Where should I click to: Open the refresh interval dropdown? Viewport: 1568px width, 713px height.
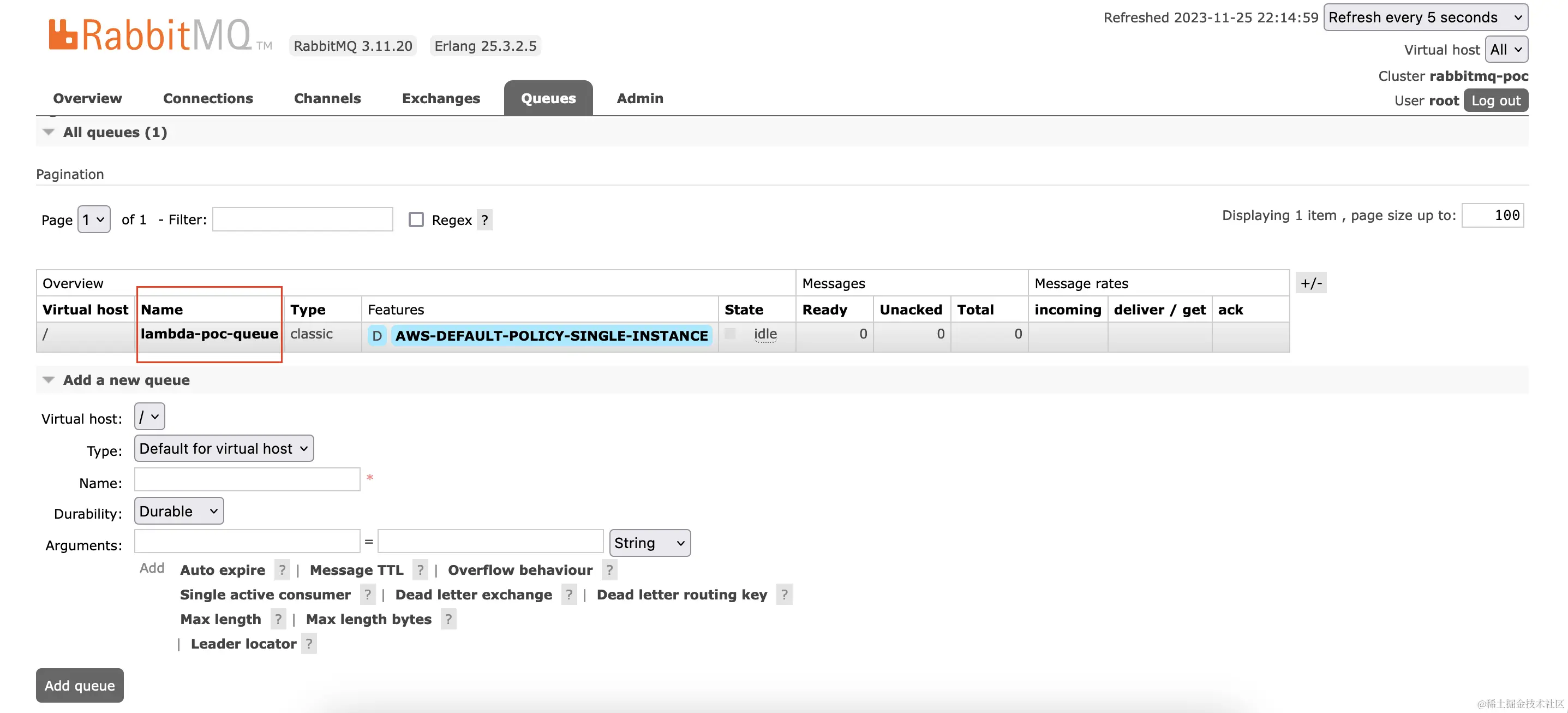coord(1425,17)
